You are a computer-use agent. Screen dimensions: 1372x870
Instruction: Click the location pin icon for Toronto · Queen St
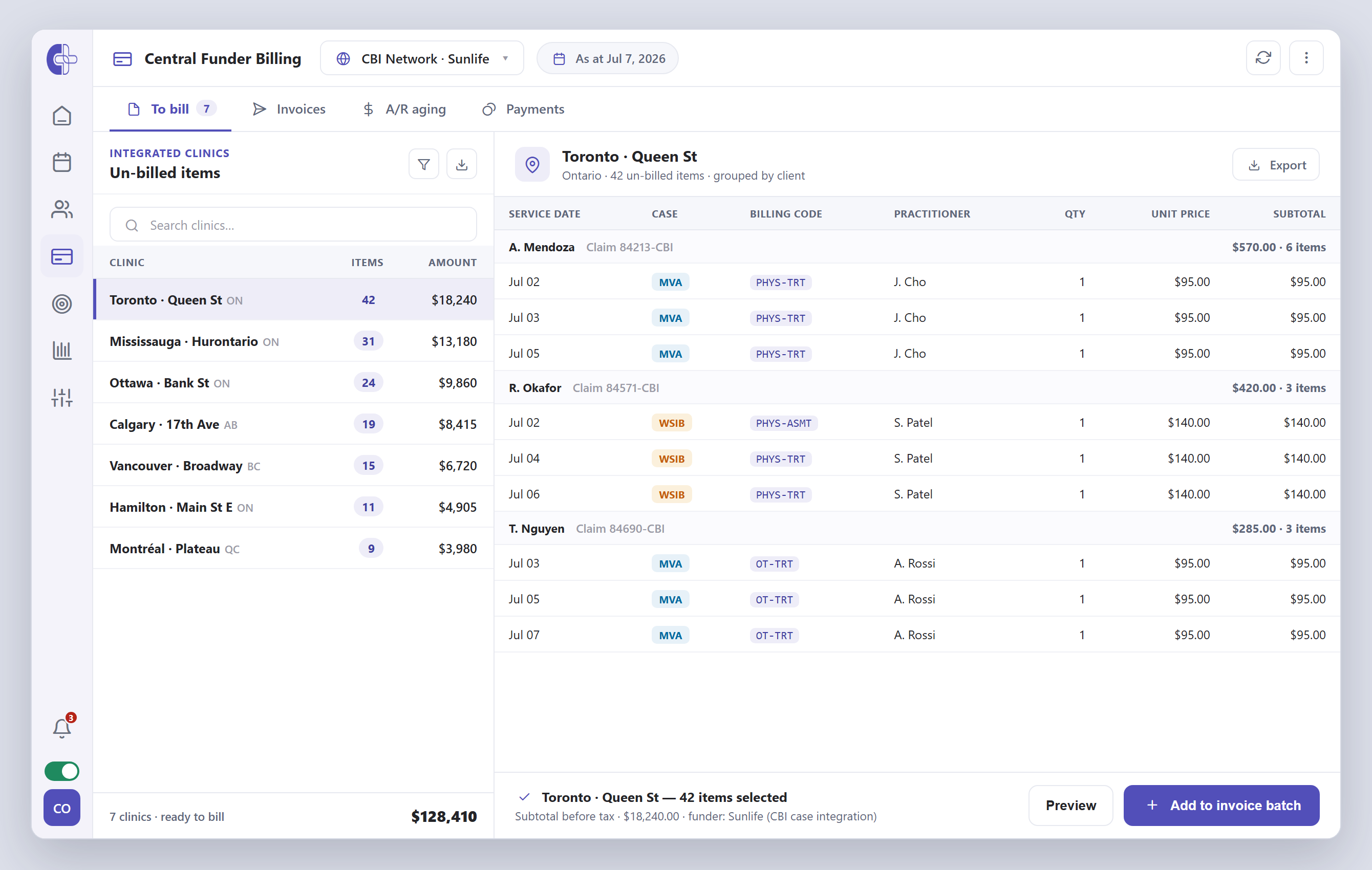[532, 165]
